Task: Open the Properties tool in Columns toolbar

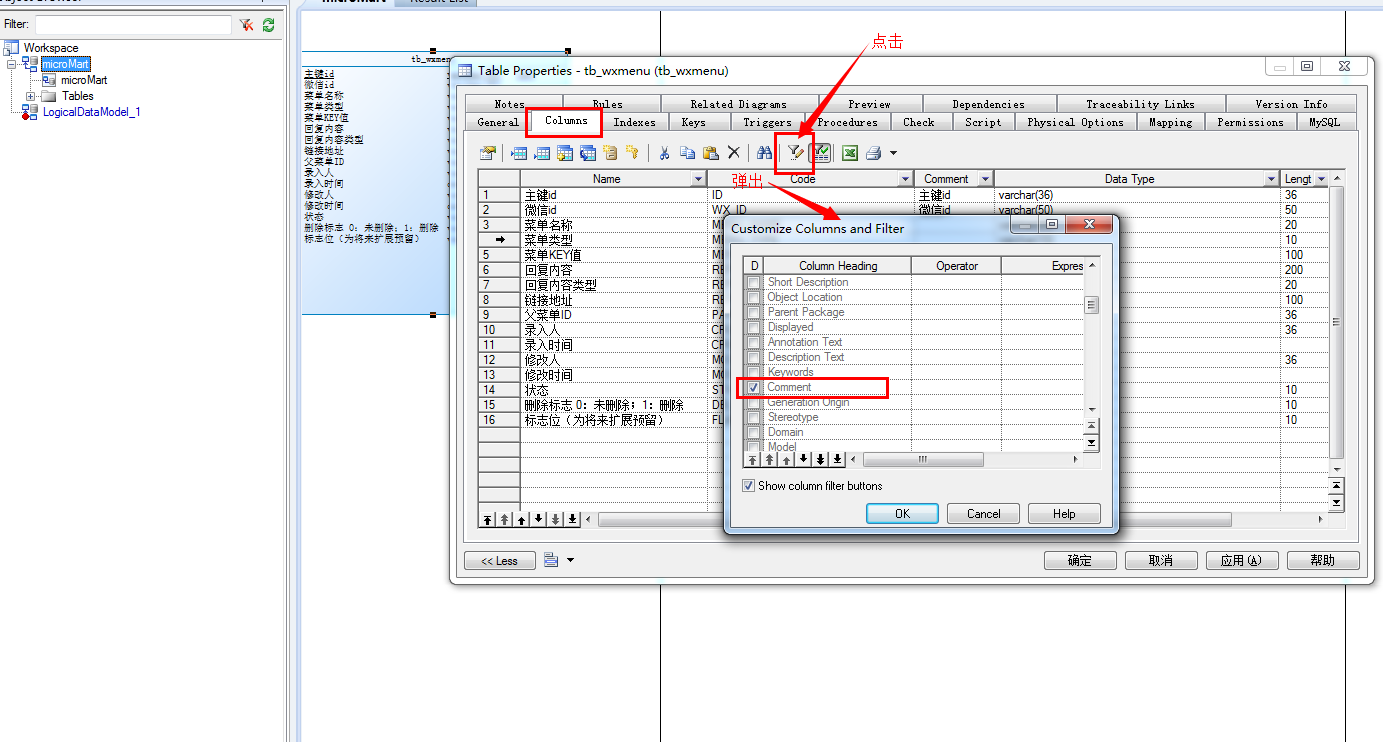Action: (488, 153)
